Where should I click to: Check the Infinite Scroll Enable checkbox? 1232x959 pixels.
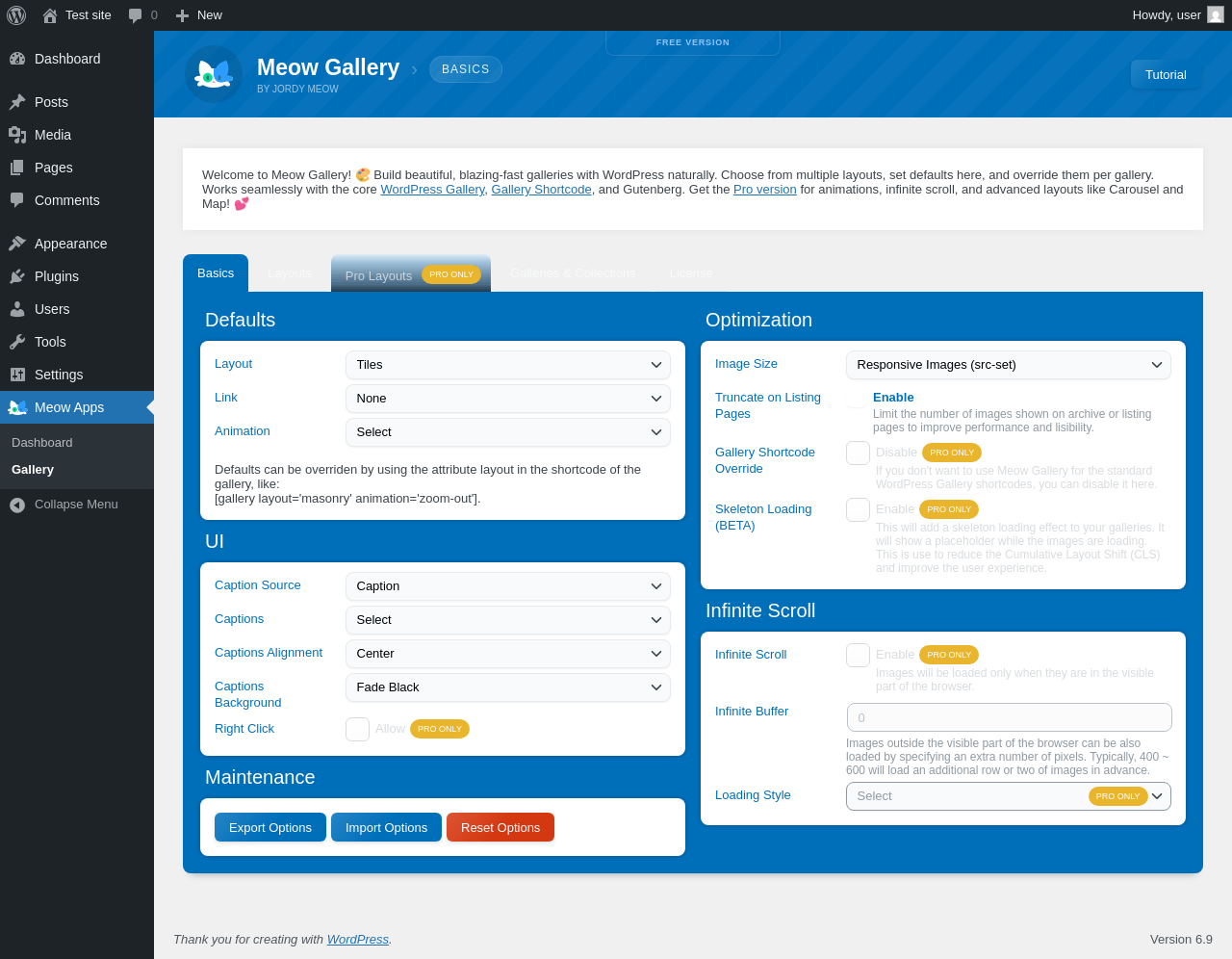pyautogui.click(x=858, y=655)
